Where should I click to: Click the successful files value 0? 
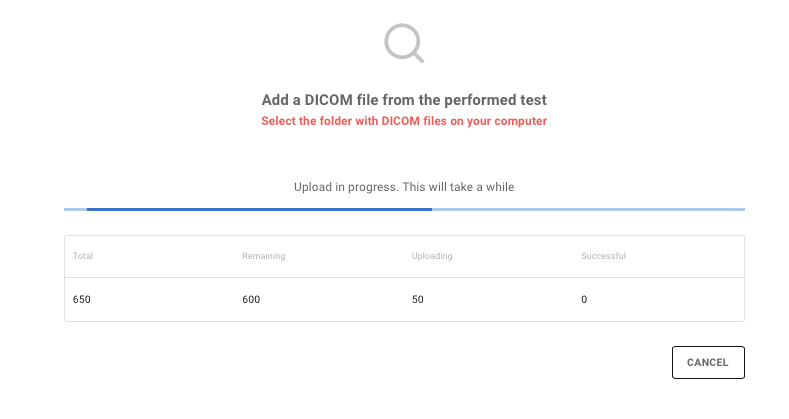point(584,299)
